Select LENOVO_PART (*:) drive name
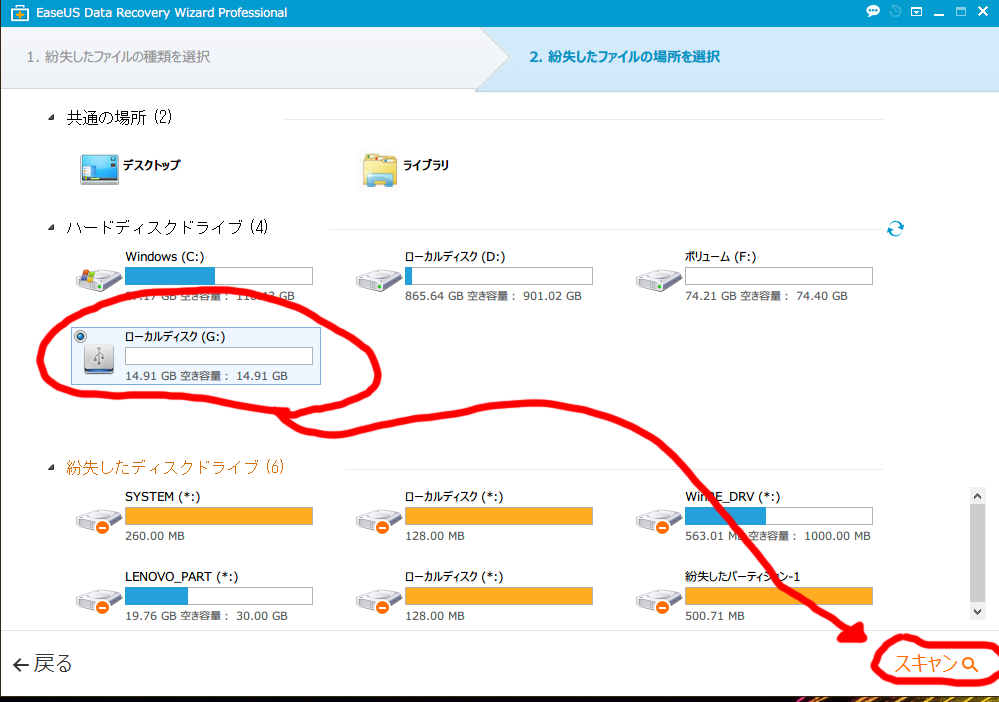The width and height of the screenshot is (999, 702). coord(182,577)
